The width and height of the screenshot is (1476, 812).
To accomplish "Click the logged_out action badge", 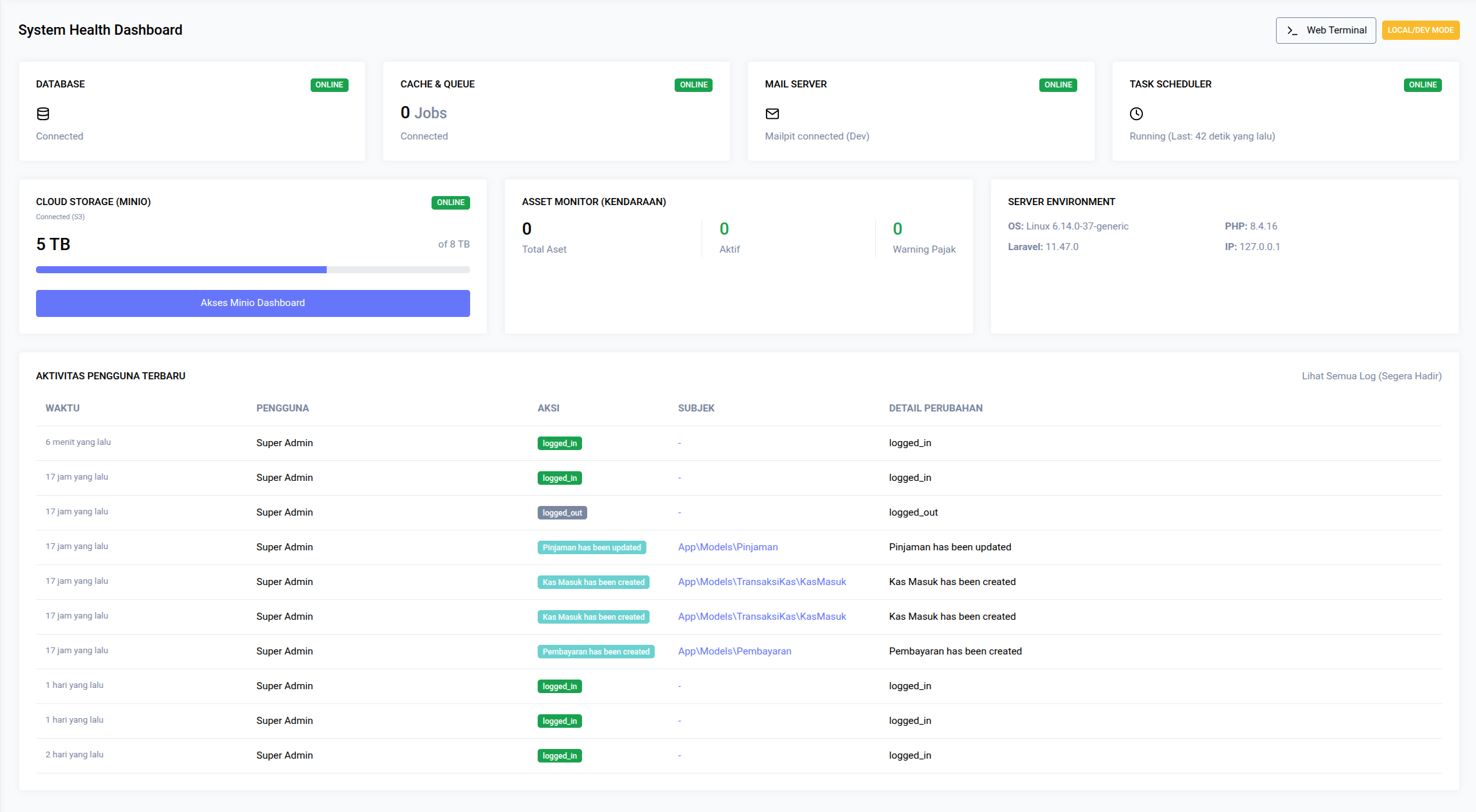I will pyautogui.click(x=562, y=512).
